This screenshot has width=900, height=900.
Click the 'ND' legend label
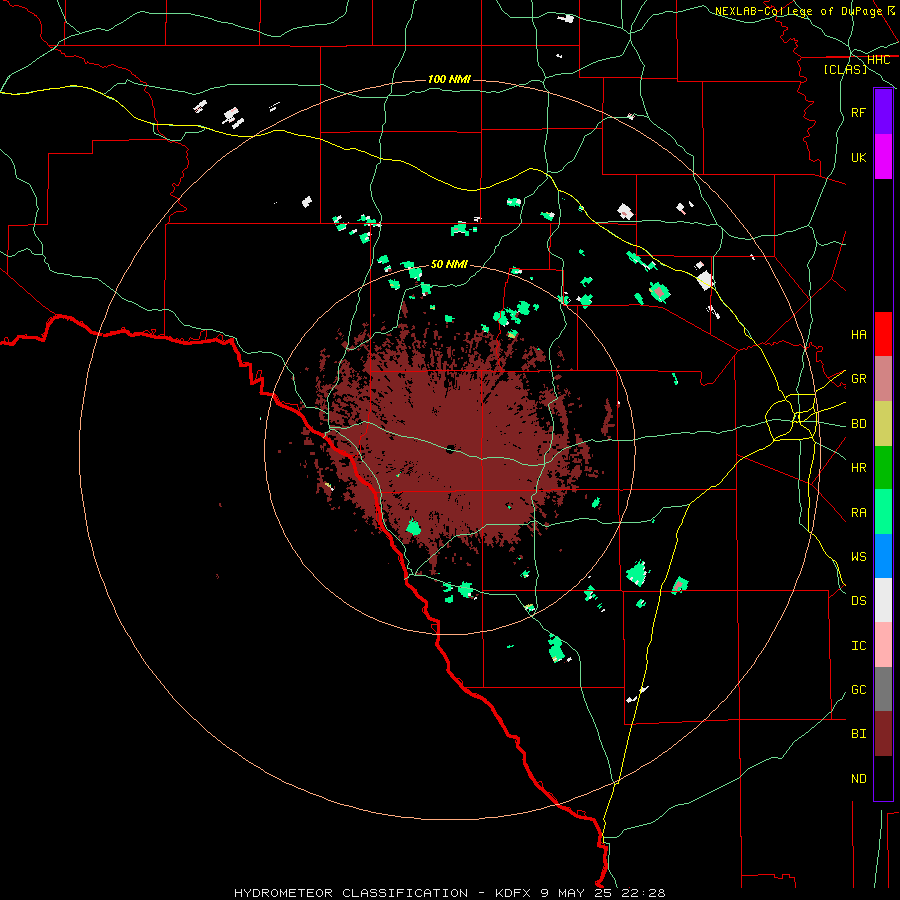click(858, 779)
